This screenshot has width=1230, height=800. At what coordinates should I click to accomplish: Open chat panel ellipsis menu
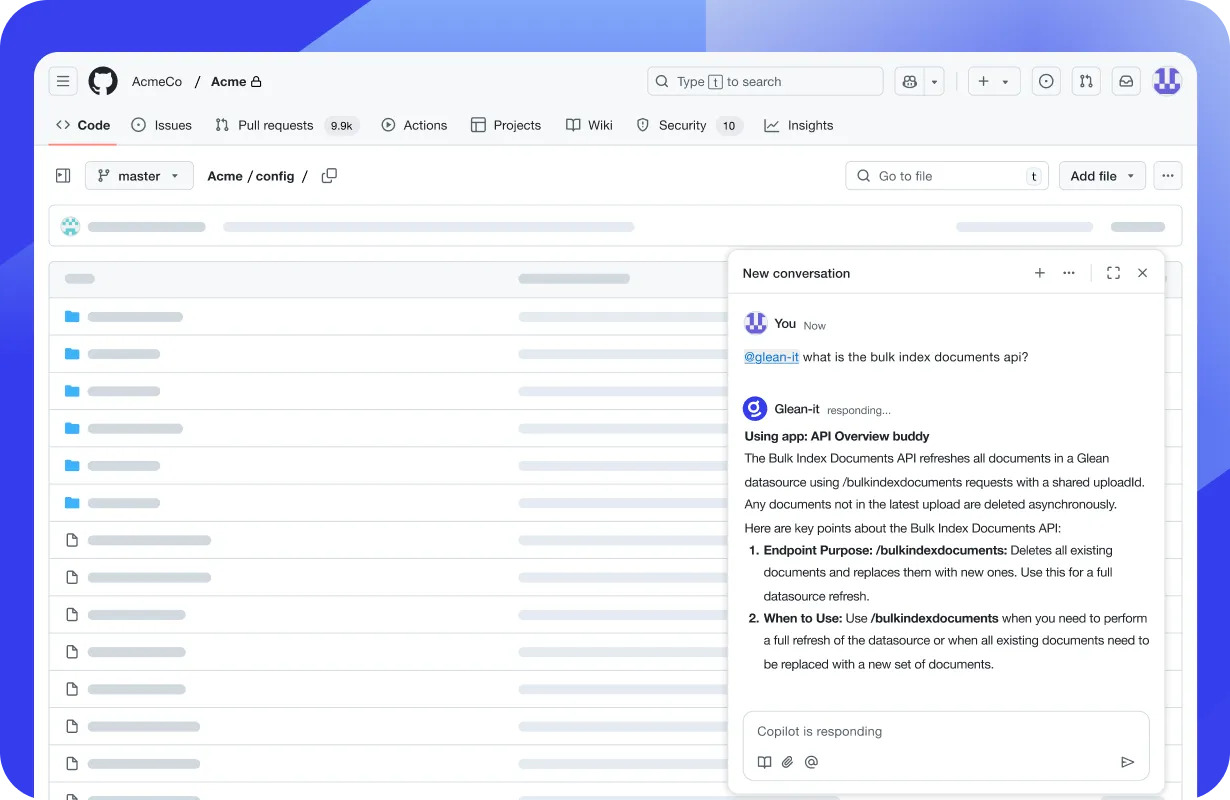pos(1069,273)
